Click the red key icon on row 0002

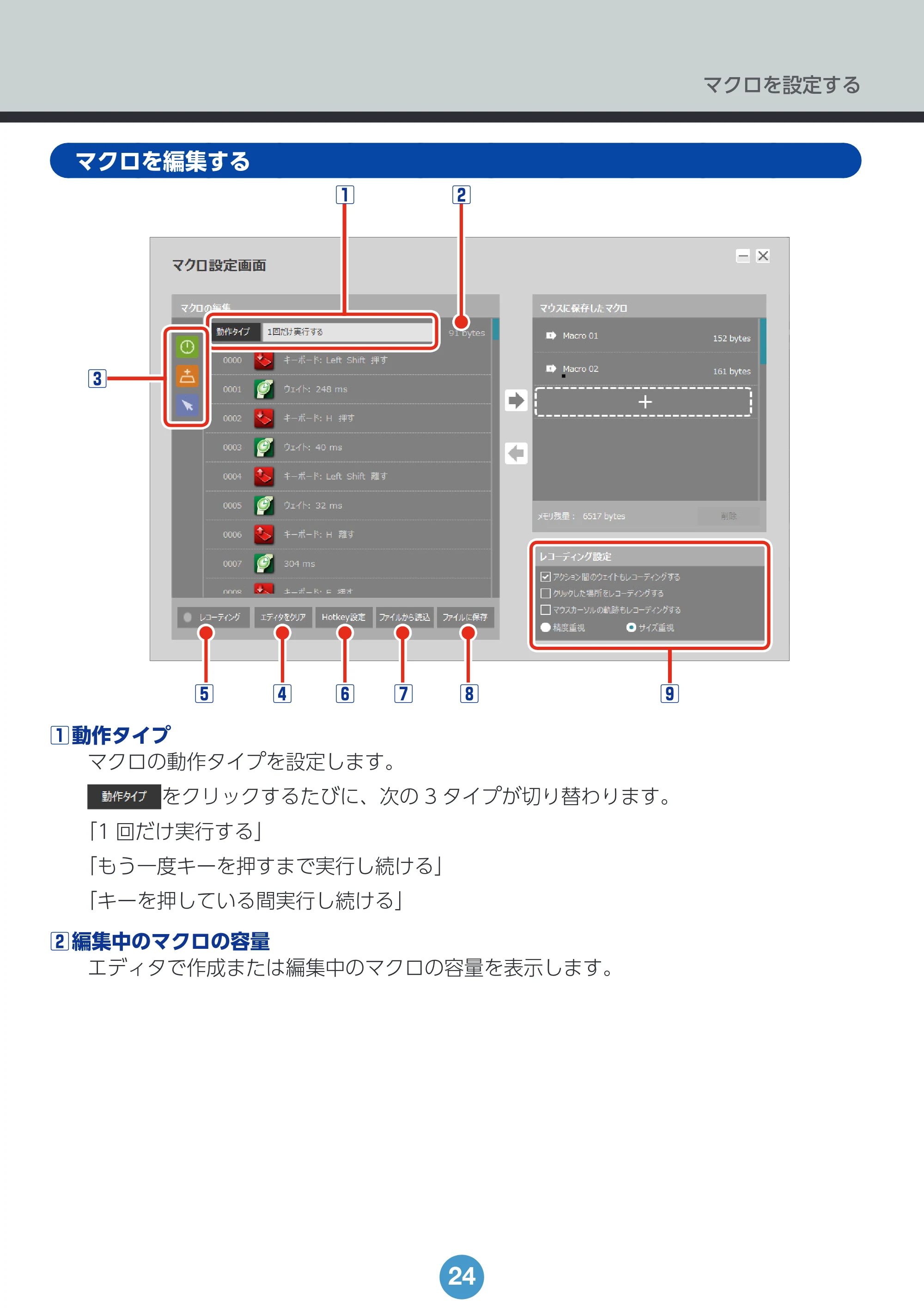point(264,419)
